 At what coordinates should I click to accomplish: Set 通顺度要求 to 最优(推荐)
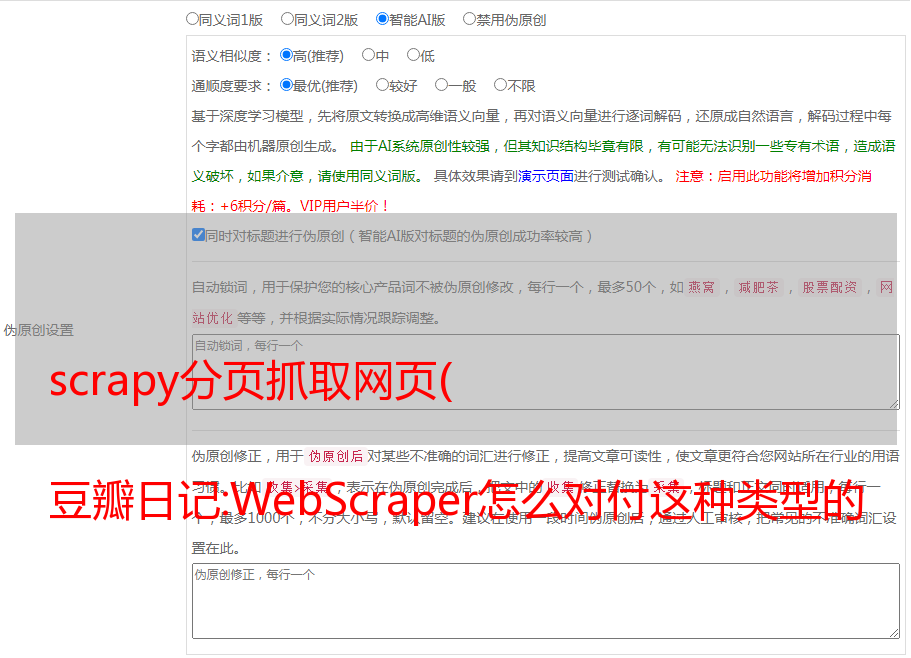click(x=286, y=85)
